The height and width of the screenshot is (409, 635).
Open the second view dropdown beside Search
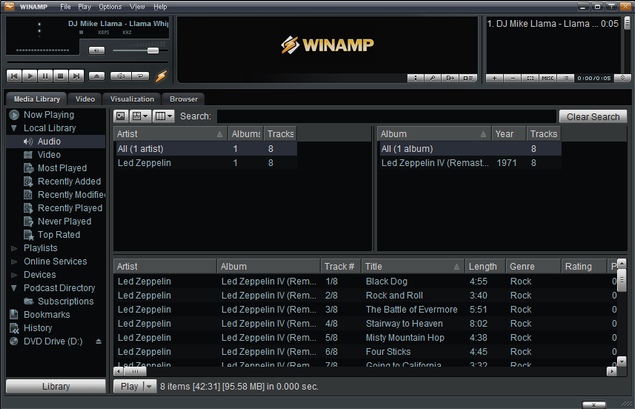pos(141,117)
